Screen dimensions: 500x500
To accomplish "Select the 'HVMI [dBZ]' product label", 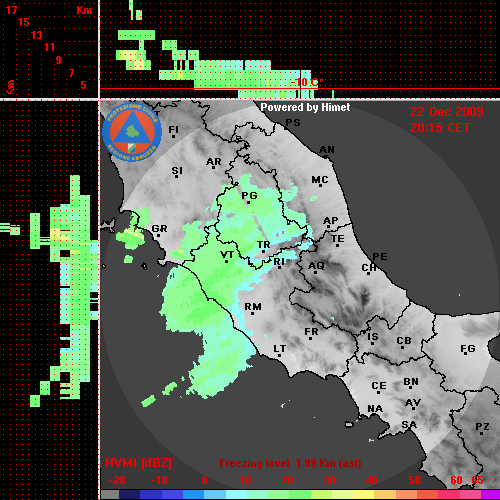I will tap(138, 463).
